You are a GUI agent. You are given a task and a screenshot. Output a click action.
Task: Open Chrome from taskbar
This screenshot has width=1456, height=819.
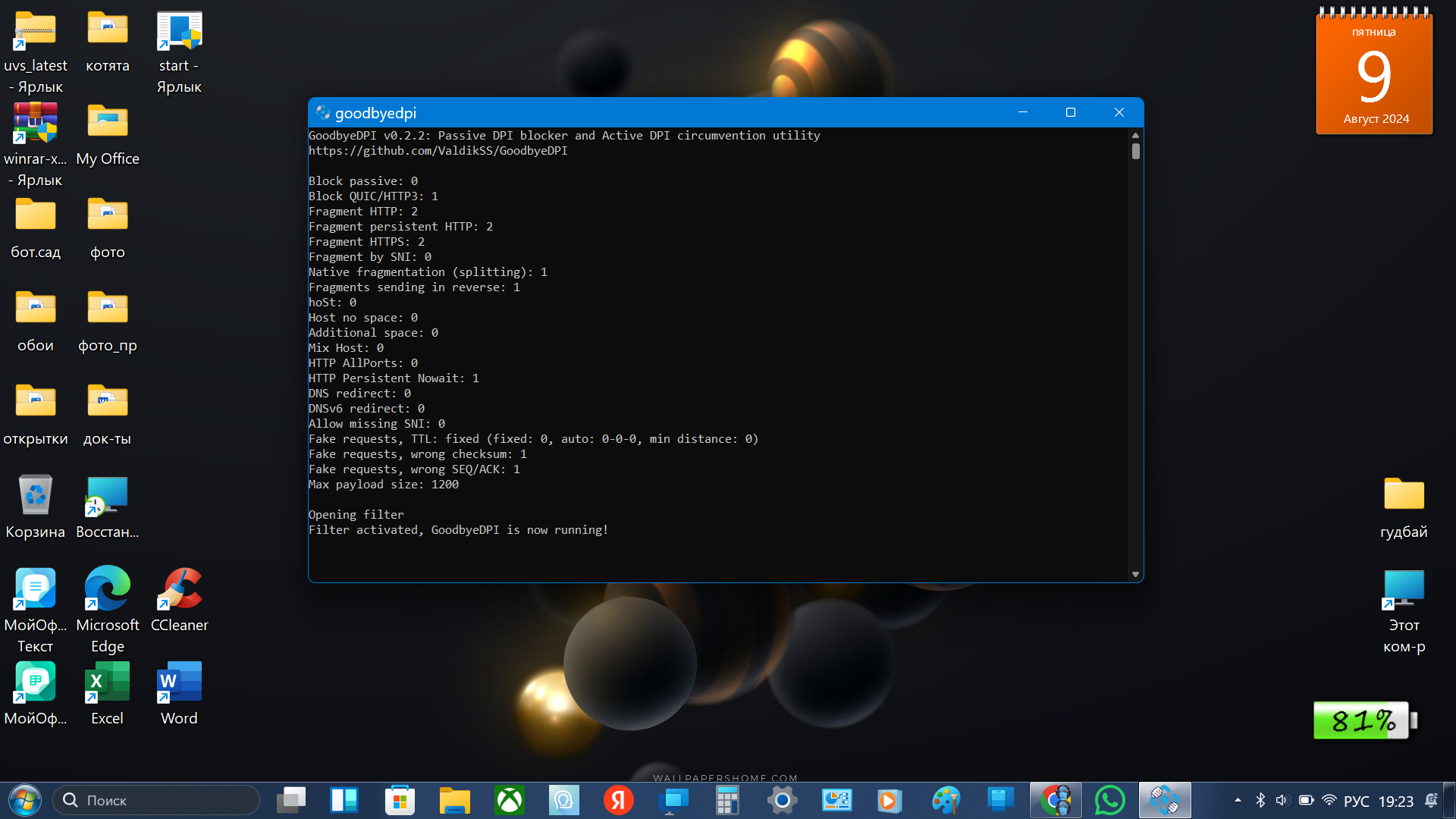pyautogui.click(x=1056, y=800)
